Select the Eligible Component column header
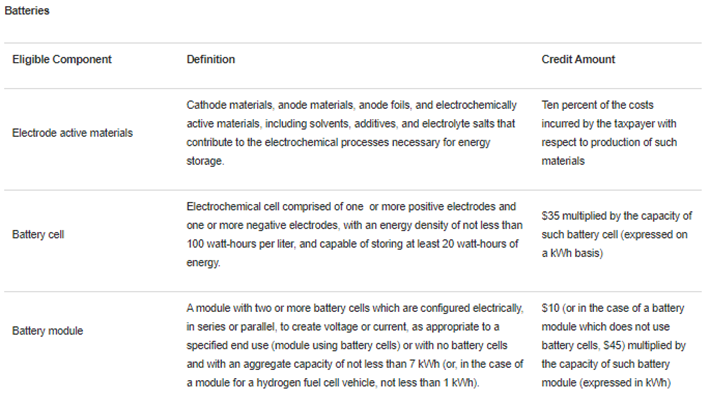 click(61, 60)
